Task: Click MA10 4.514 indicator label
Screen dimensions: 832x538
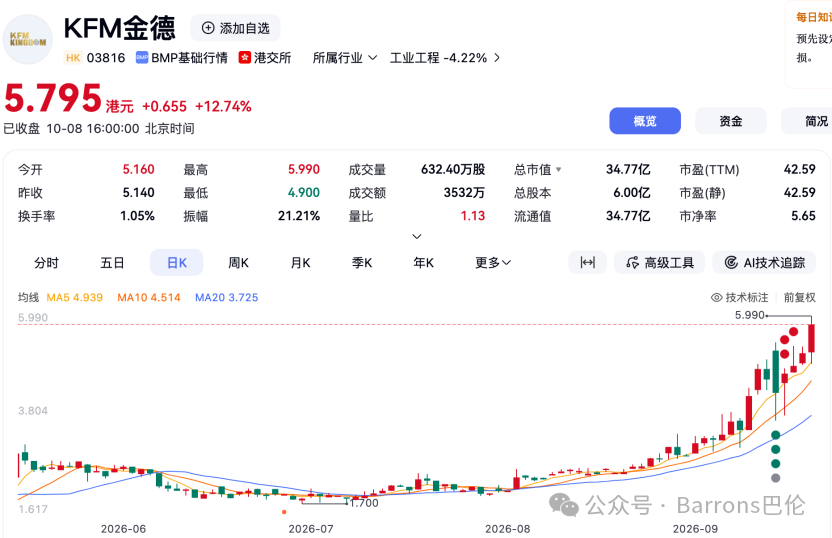Action: coord(149,298)
